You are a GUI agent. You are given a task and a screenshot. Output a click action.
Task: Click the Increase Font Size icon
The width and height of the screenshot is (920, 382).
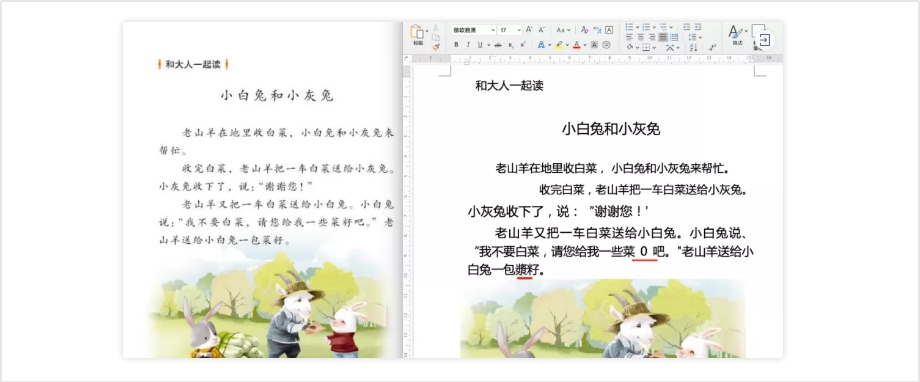(x=529, y=29)
